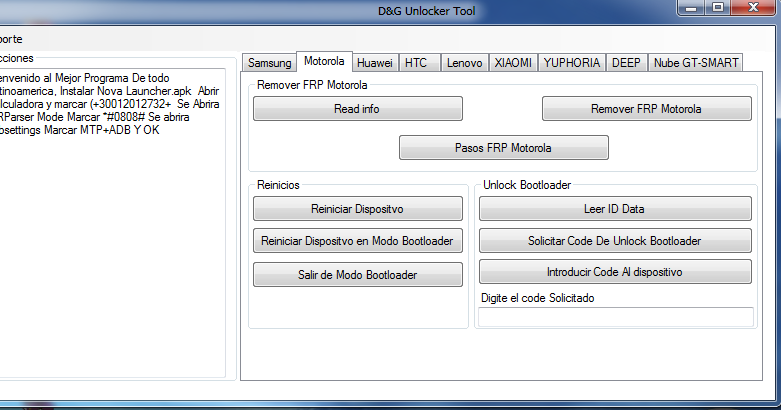This screenshot has width=781, height=410.
Task: Click Leer ID Data button
Action: (x=615, y=209)
